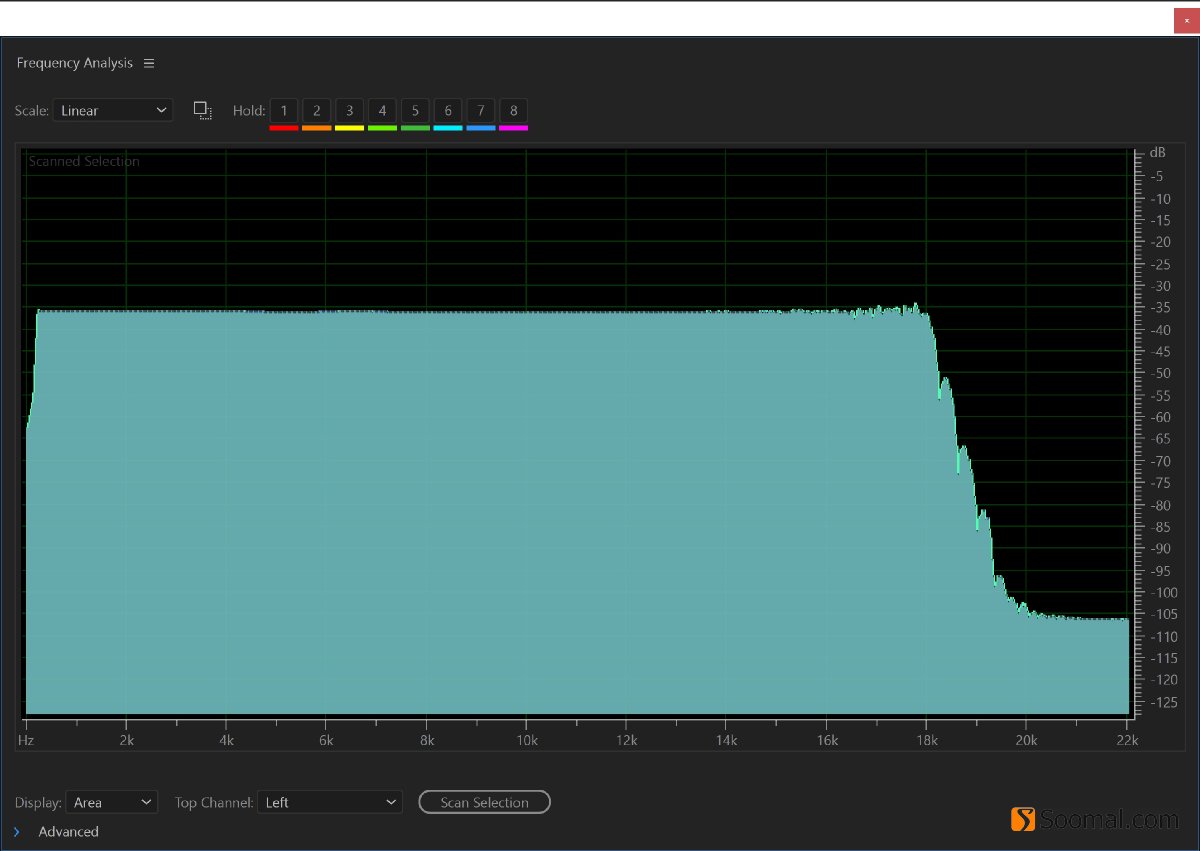Viewport: 1200px width, 851px height.
Task: Click the Hold 2 snapshot icon
Action: 316,110
